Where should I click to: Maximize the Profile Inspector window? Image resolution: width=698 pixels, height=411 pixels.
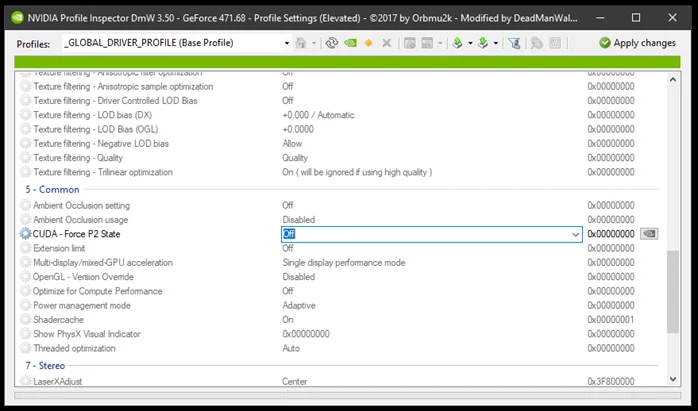636,18
